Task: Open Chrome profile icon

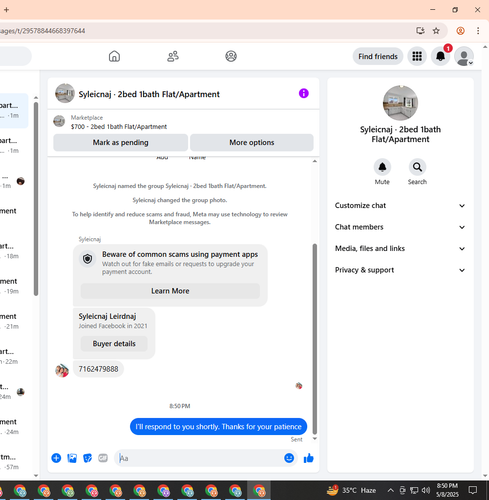Action: (x=460, y=31)
